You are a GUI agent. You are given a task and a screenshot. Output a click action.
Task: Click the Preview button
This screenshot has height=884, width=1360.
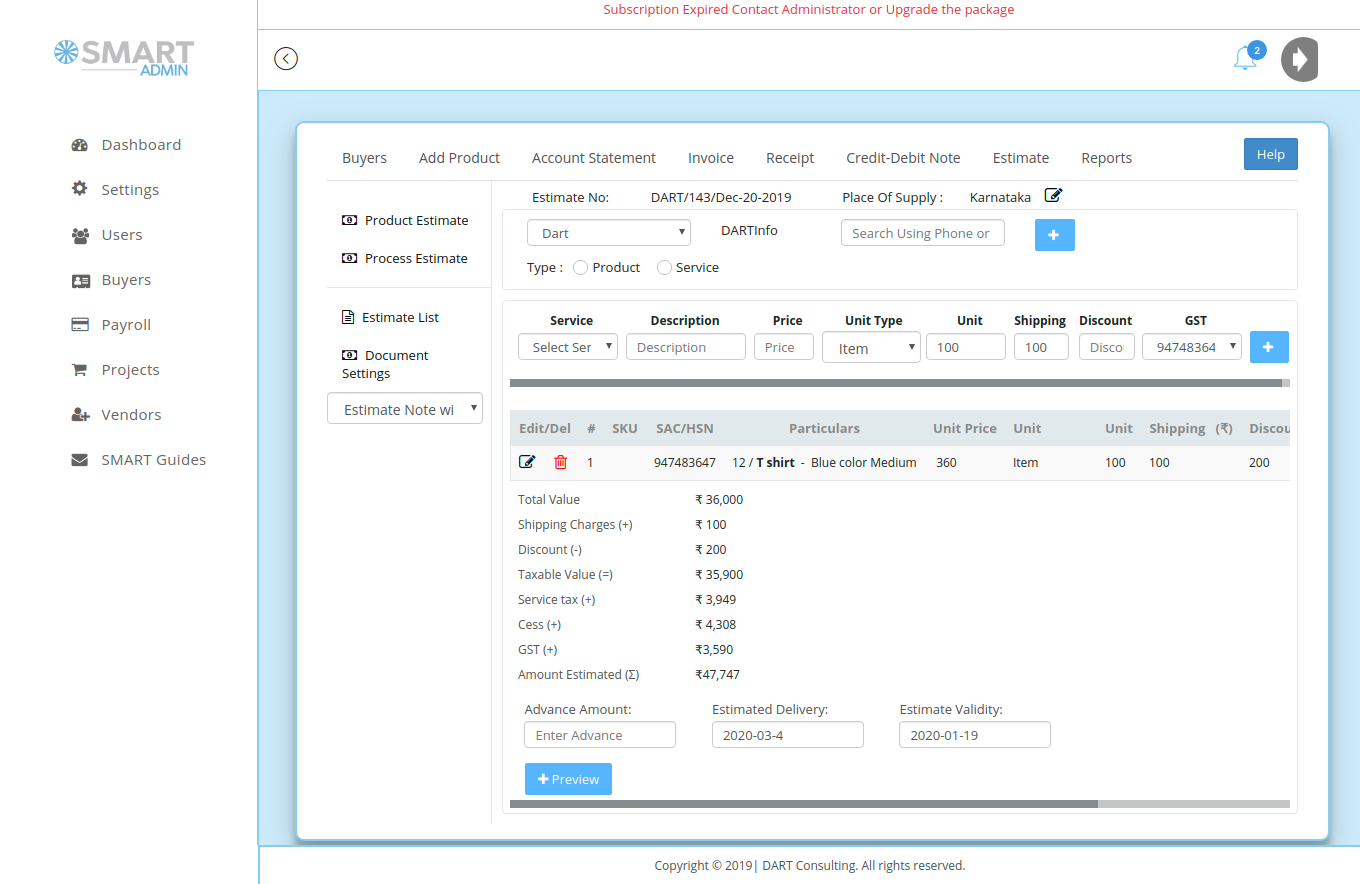[568, 779]
